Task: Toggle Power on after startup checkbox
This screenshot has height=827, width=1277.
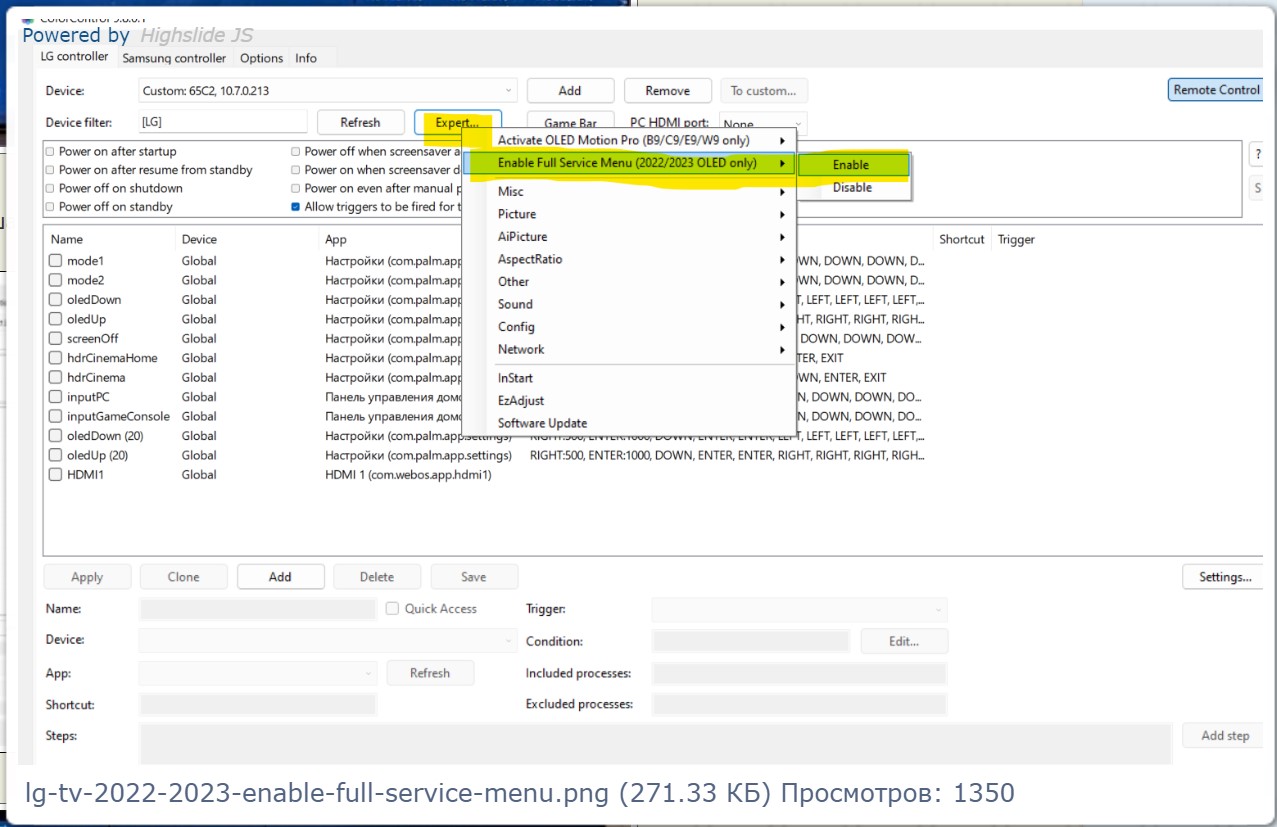Action: (x=50, y=152)
